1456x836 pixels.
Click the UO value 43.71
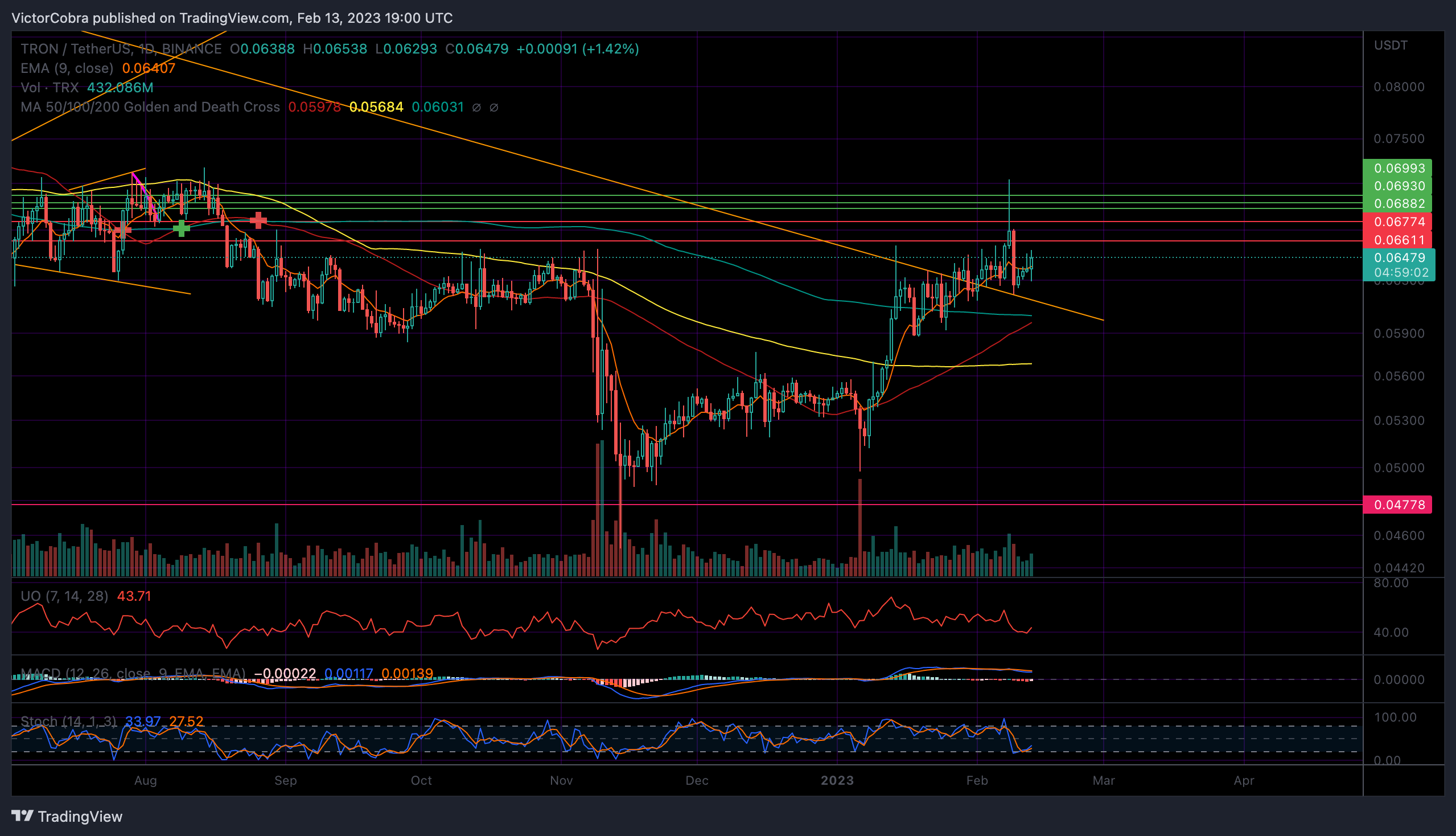click(x=134, y=596)
